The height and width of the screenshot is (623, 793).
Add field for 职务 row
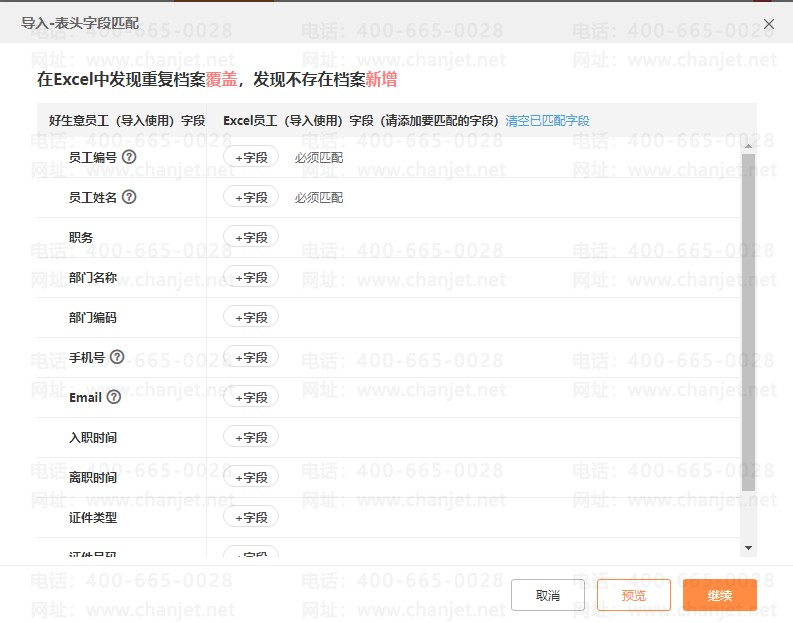(x=251, y=237)
